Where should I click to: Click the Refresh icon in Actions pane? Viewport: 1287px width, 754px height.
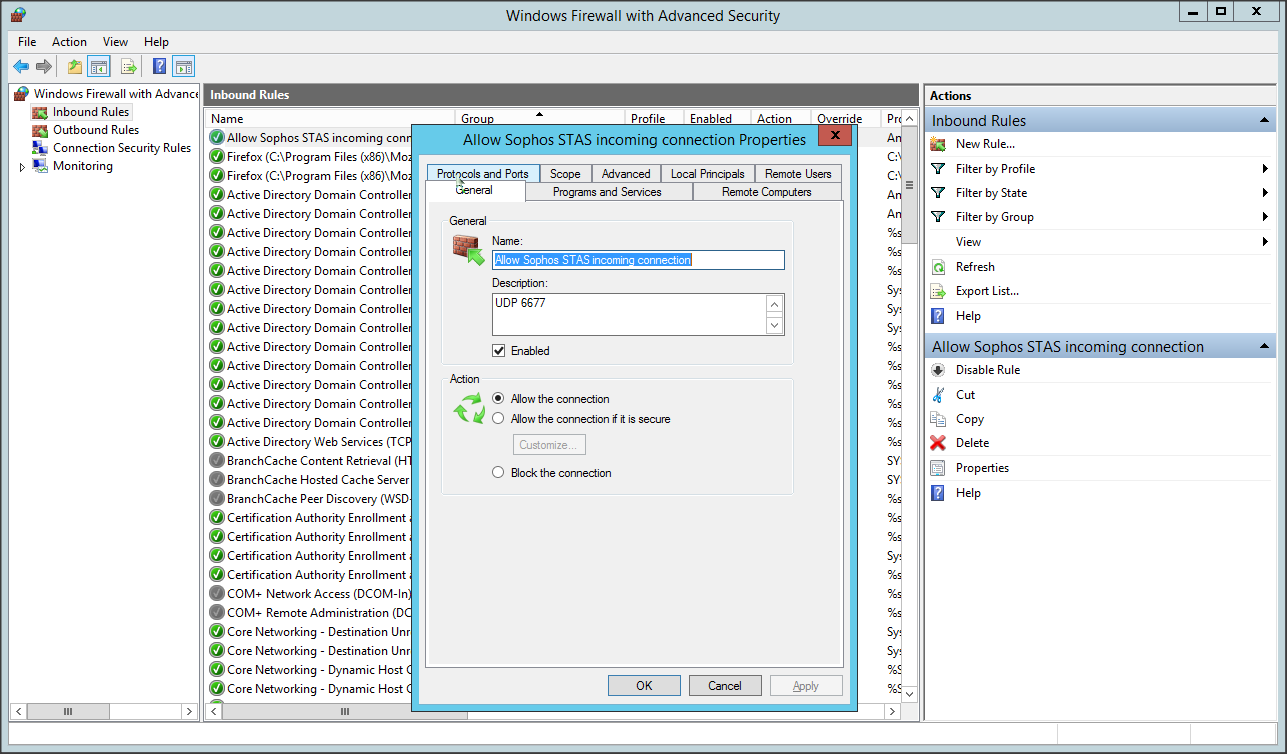coord(938,267)
